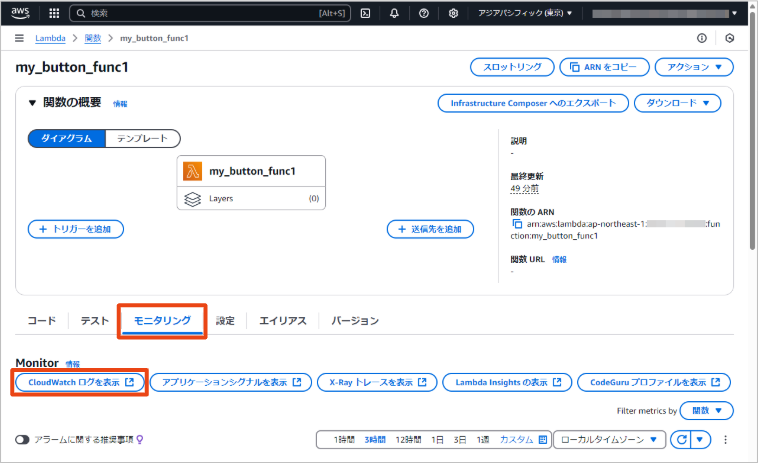This screenshot has height=463, width=758.
Task: Switch to the 設定 tab
Action: point(225,320)
